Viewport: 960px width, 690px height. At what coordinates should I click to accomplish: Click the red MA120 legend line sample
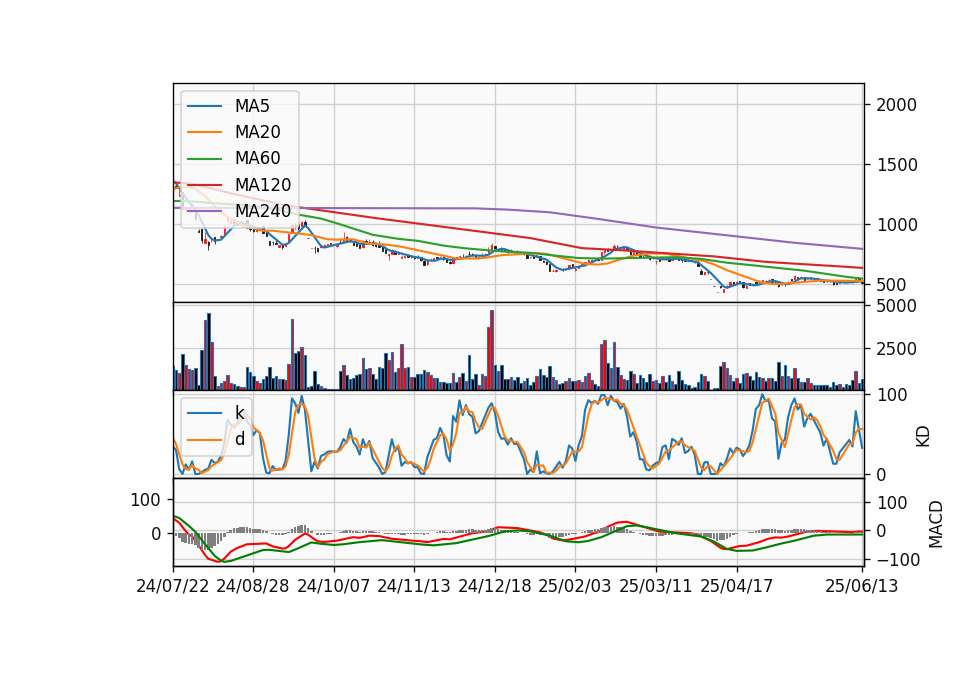pyautogui.click(x=204, y=185)
